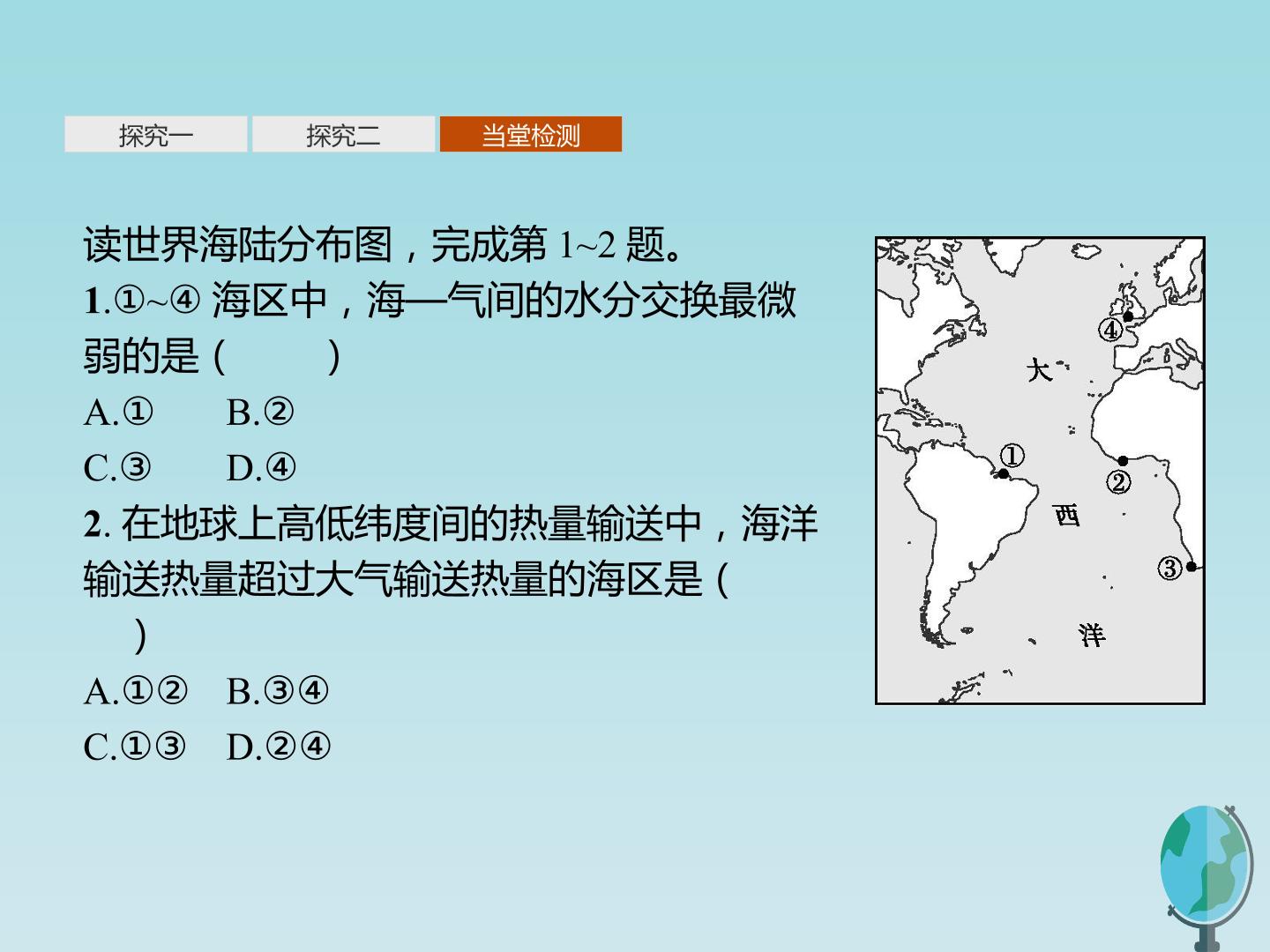Choose answer A.① for question 1
The height and width of the screenshot is (952, 1270).
pos(119,413)
